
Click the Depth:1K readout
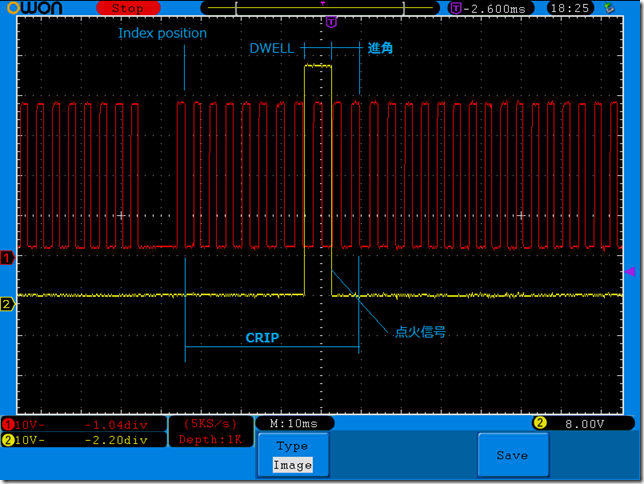[x=210, y=440]
